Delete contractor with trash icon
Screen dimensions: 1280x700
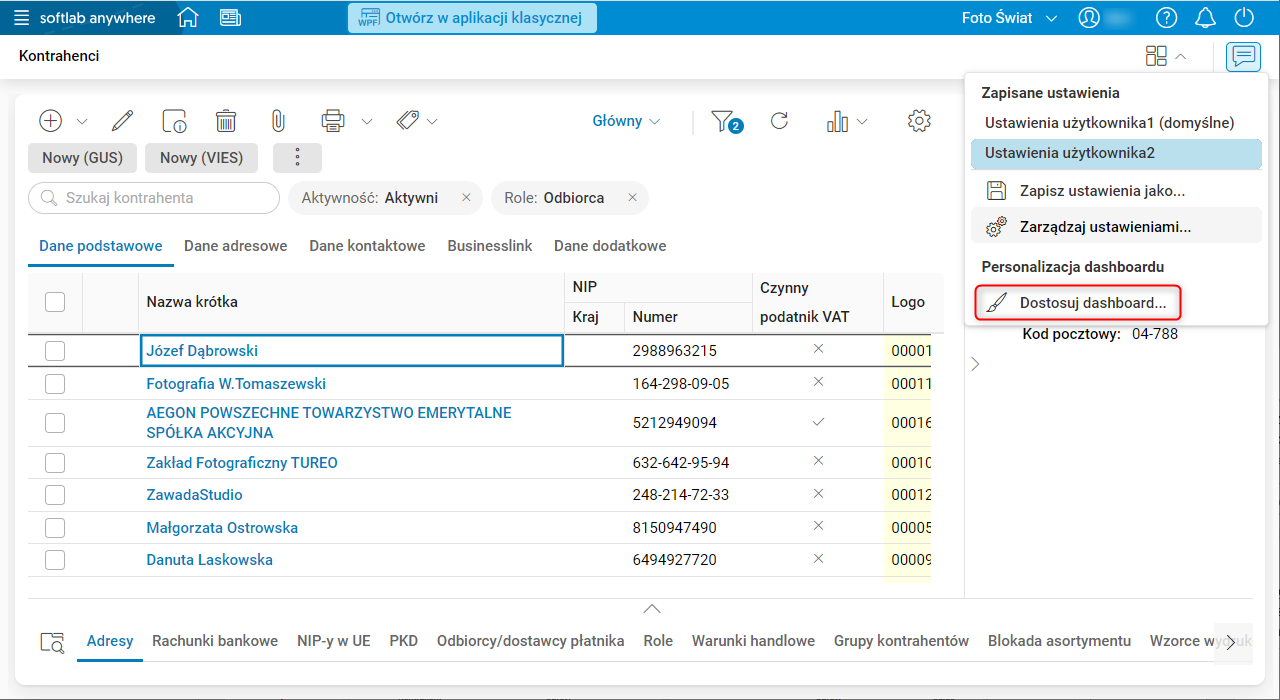(x=226, y=121)
